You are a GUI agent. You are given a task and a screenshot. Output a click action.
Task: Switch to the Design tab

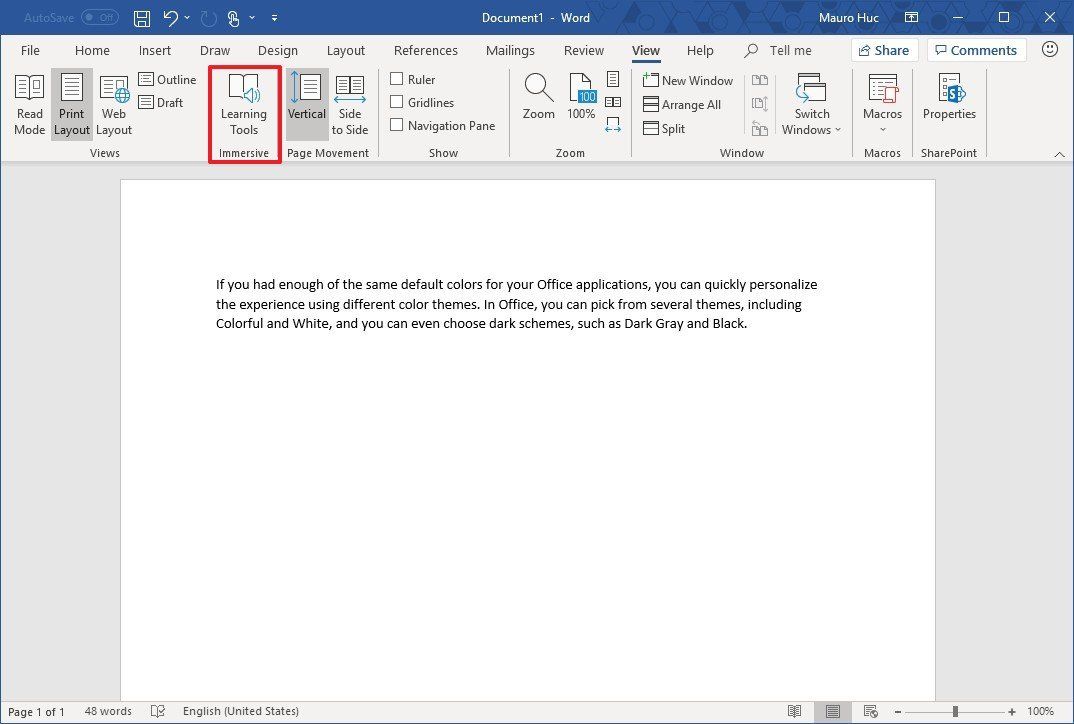277,50
